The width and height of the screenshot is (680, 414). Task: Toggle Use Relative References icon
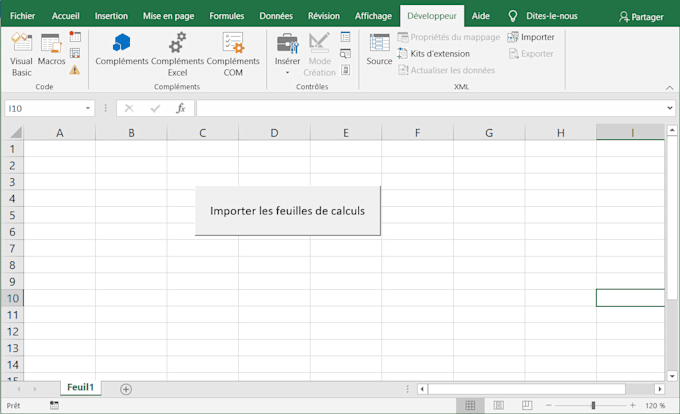75,53
